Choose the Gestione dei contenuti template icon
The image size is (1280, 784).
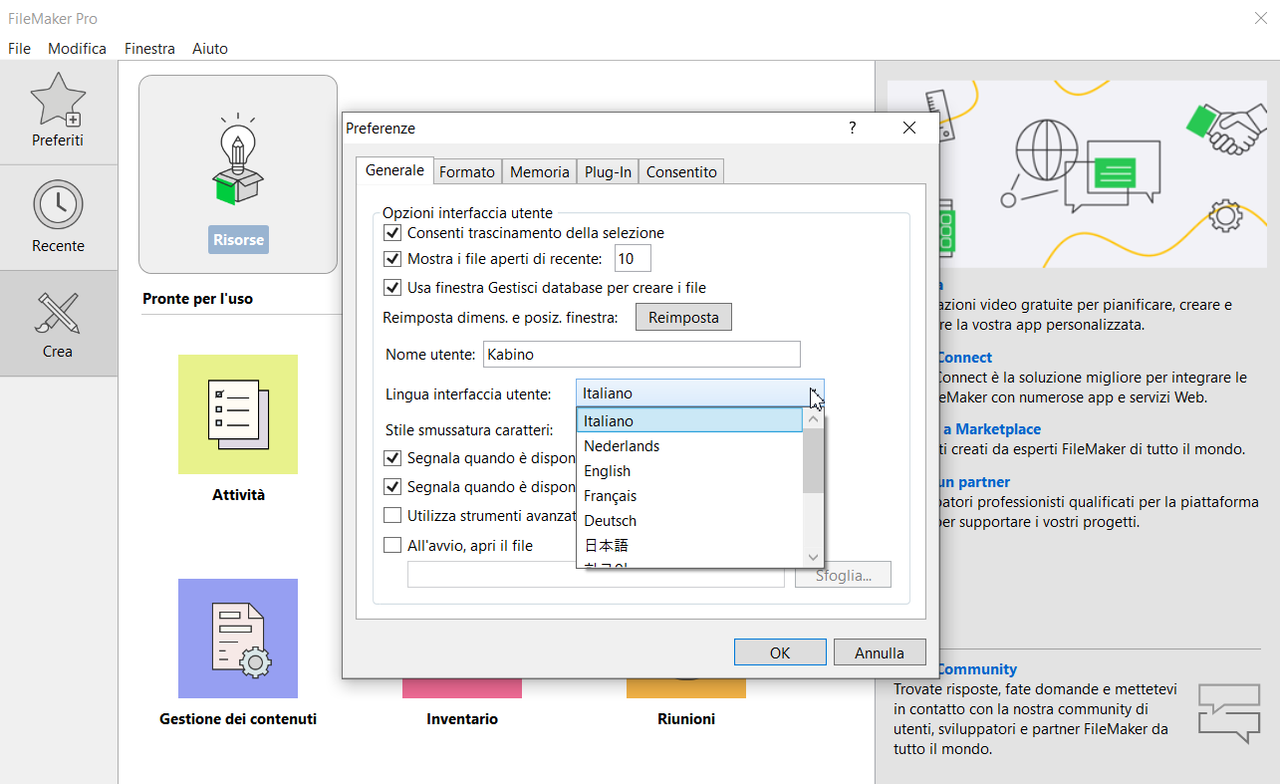(x=238, y=638)
